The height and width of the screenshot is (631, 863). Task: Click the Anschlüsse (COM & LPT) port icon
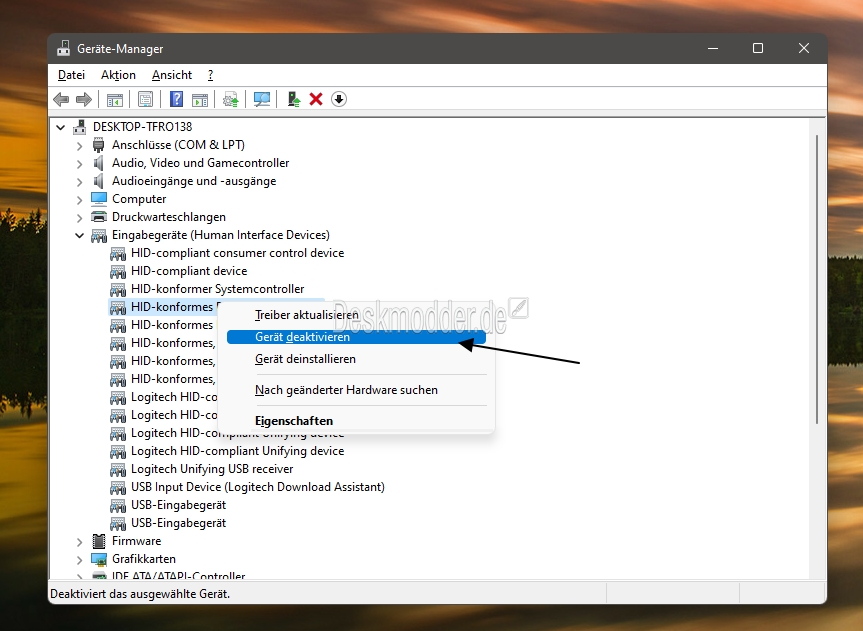[x=99, y=145]
